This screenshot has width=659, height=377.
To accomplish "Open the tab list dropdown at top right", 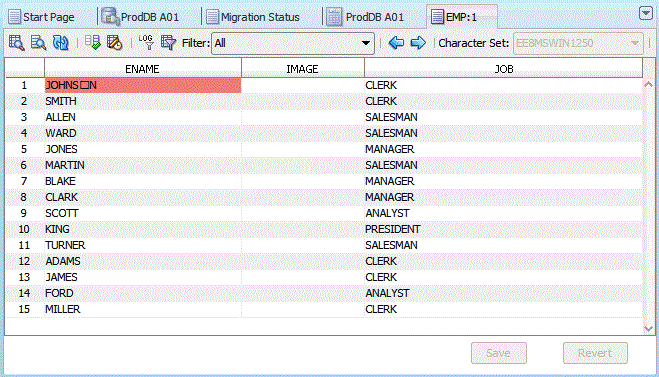I will click(646, 13).
